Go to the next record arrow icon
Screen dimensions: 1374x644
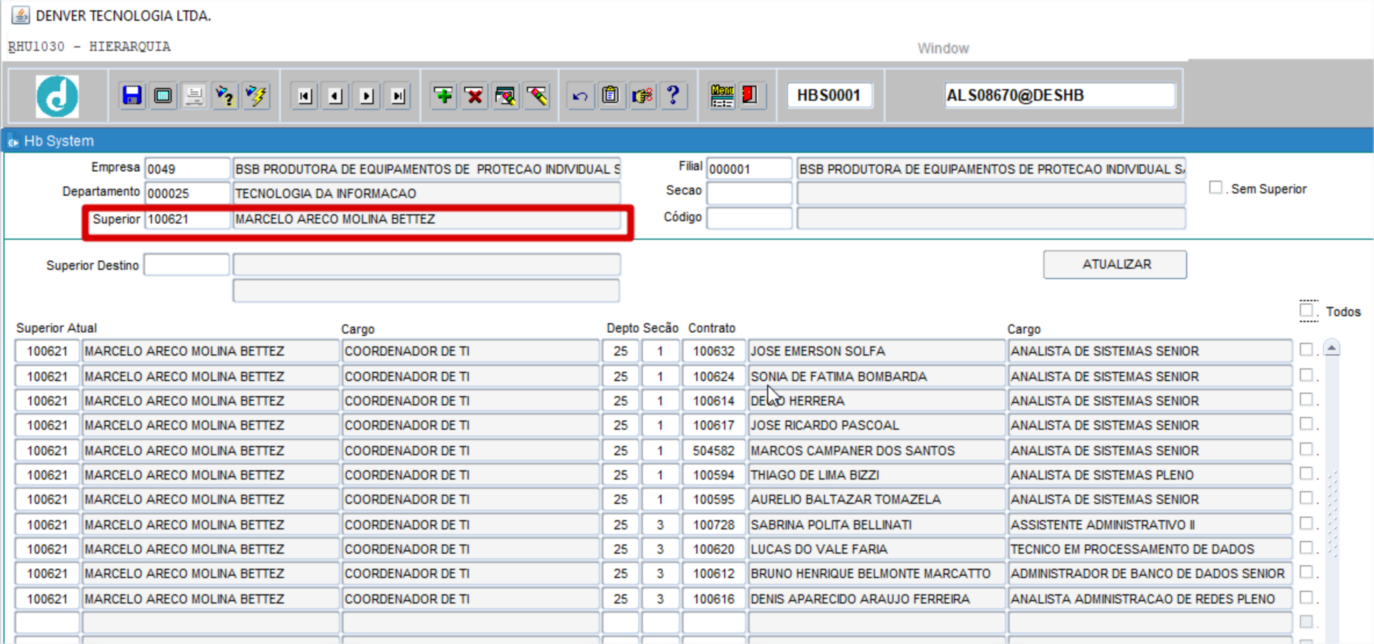pos(367,96)
